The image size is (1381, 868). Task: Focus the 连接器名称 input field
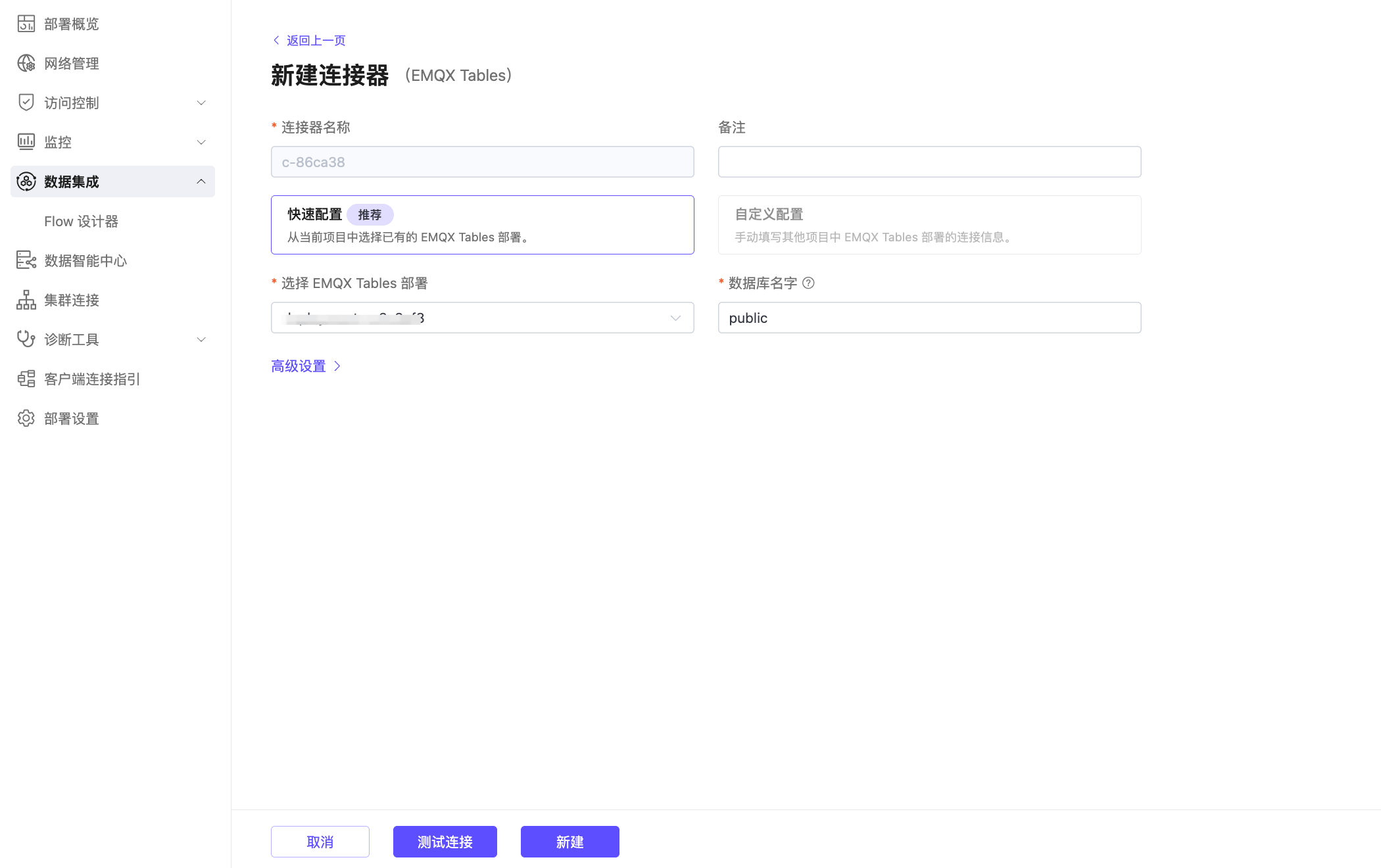point(482,162)
